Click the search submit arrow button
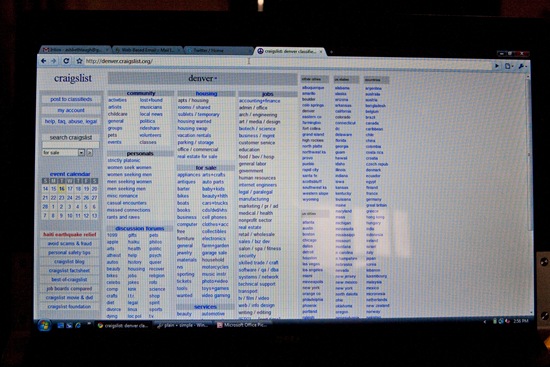This screenshot has height=367, width=550. pos(90,153)
